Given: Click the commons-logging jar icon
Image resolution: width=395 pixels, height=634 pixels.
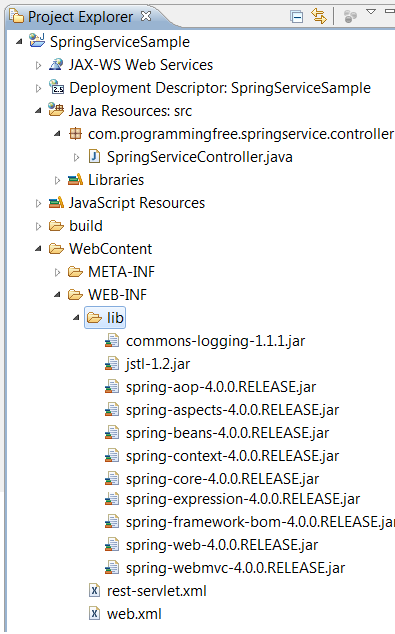Looking at the screenshot, I should pos(112,340).
